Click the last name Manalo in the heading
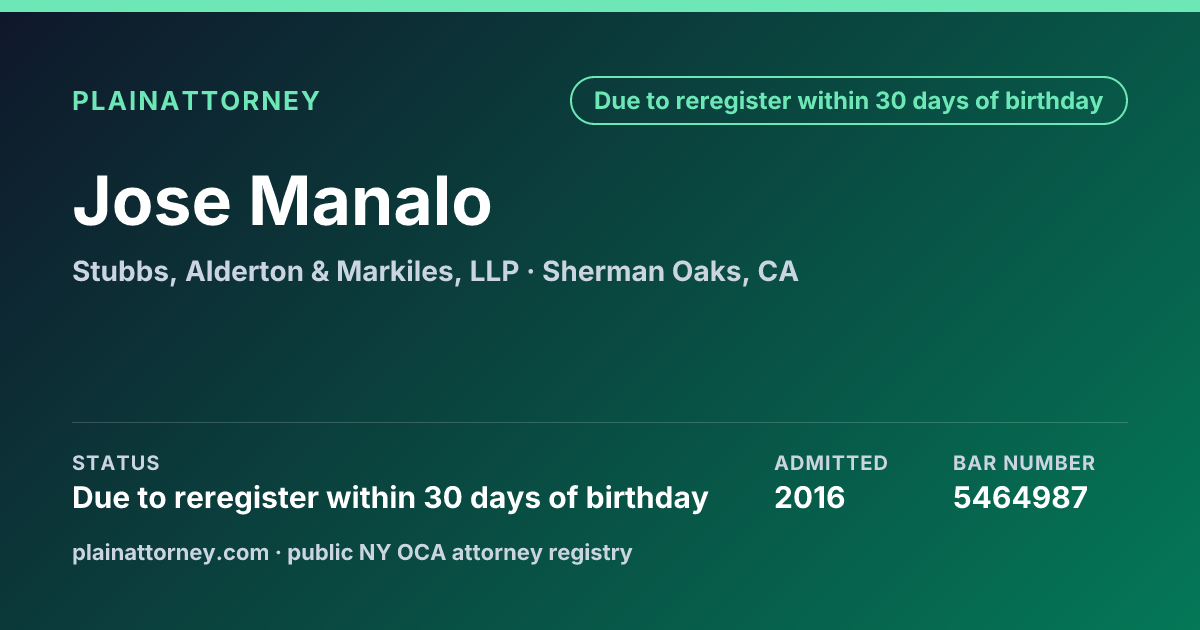The width and height of the screenshot is (1200, 630). pos(371,201)
